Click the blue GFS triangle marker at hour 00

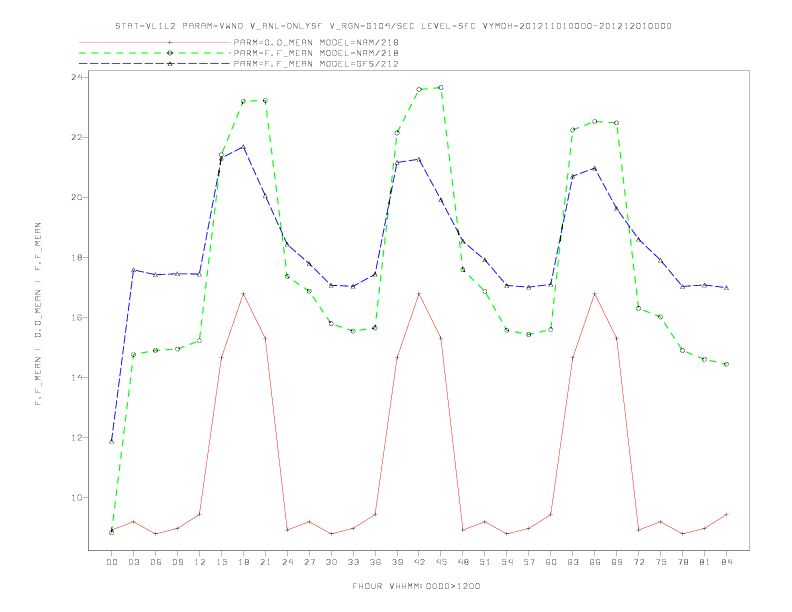pos(112,441)
